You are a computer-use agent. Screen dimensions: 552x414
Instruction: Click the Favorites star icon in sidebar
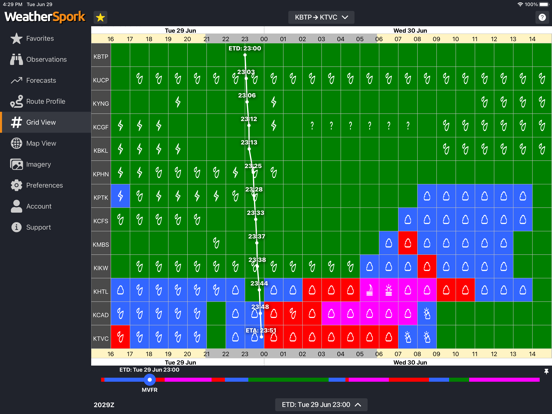[16, 38]
